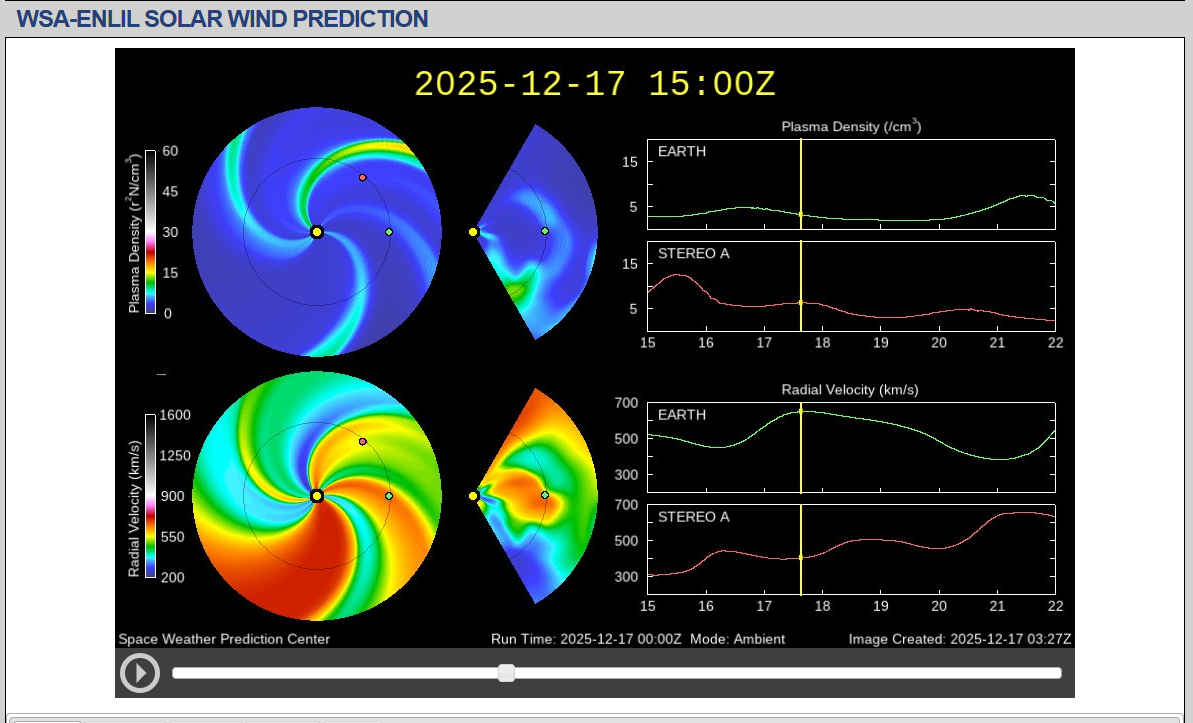Click the radial velocity color scale bar
The width and height of the screenshot is (1193, 723).
150,496
